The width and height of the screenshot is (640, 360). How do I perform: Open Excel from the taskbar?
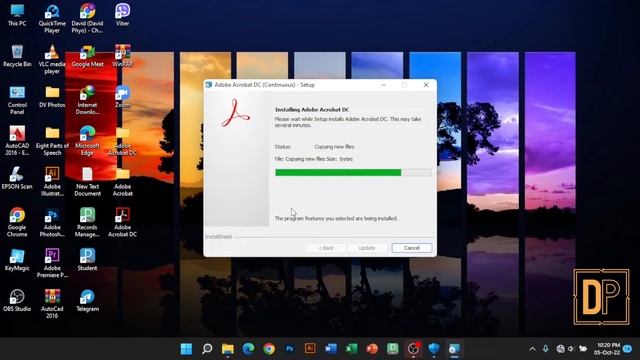point(351,349)
